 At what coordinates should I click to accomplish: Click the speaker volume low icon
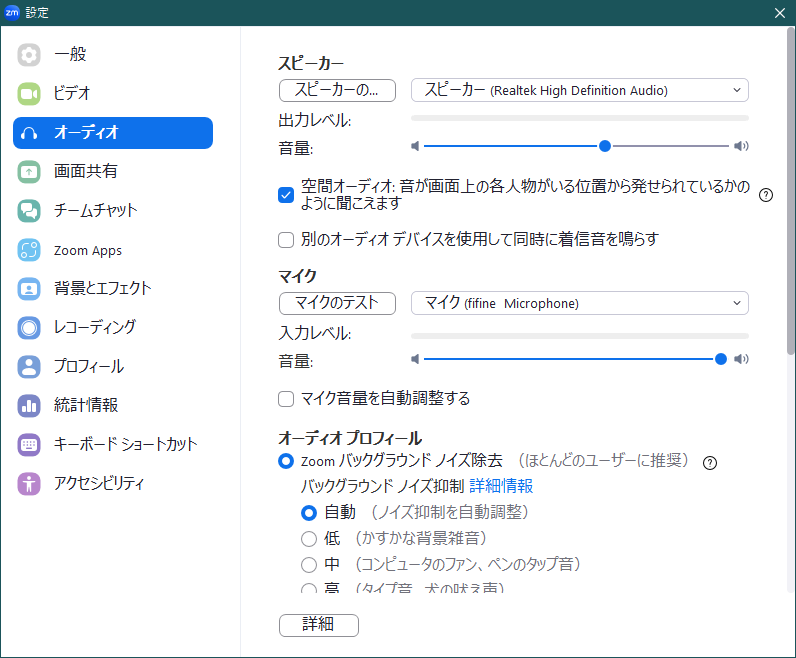(x=415, y=146)
